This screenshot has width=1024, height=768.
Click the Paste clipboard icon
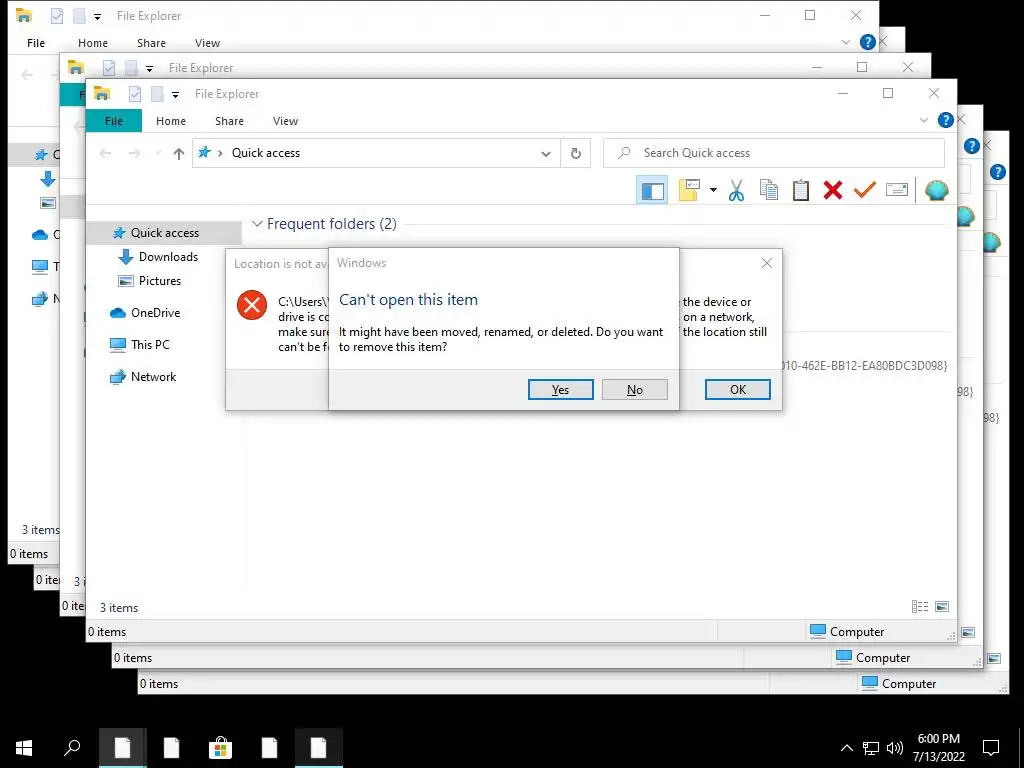pyautogui.click(x=801, y=191)
